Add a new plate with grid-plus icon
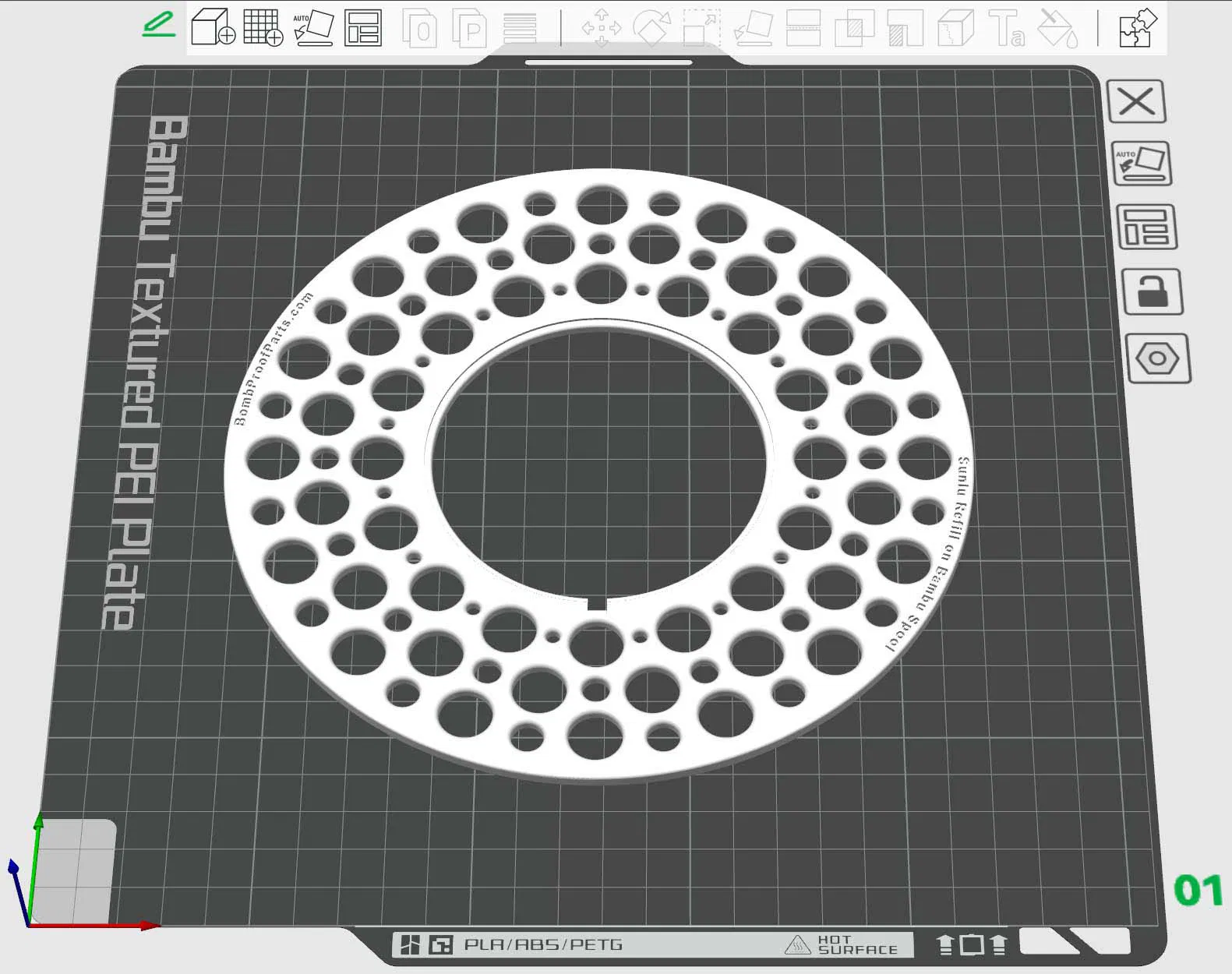The height and width of the screenshot is (974, 1232). click(263, 27)
